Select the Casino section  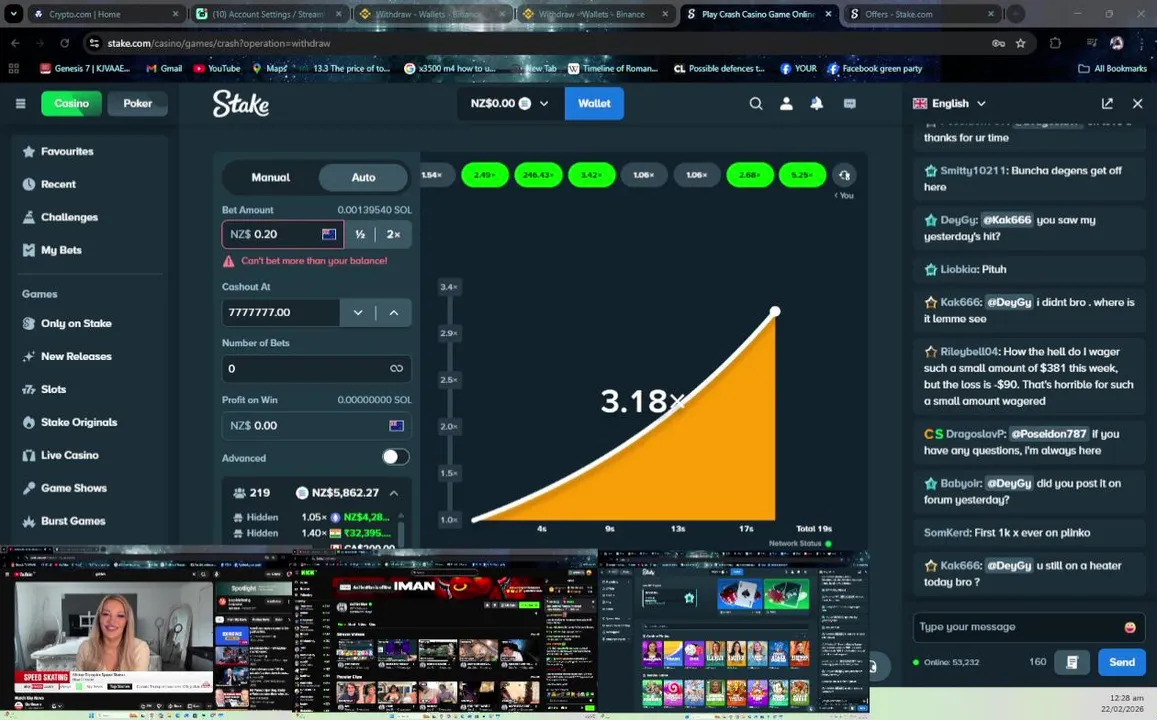coord(72,103)
